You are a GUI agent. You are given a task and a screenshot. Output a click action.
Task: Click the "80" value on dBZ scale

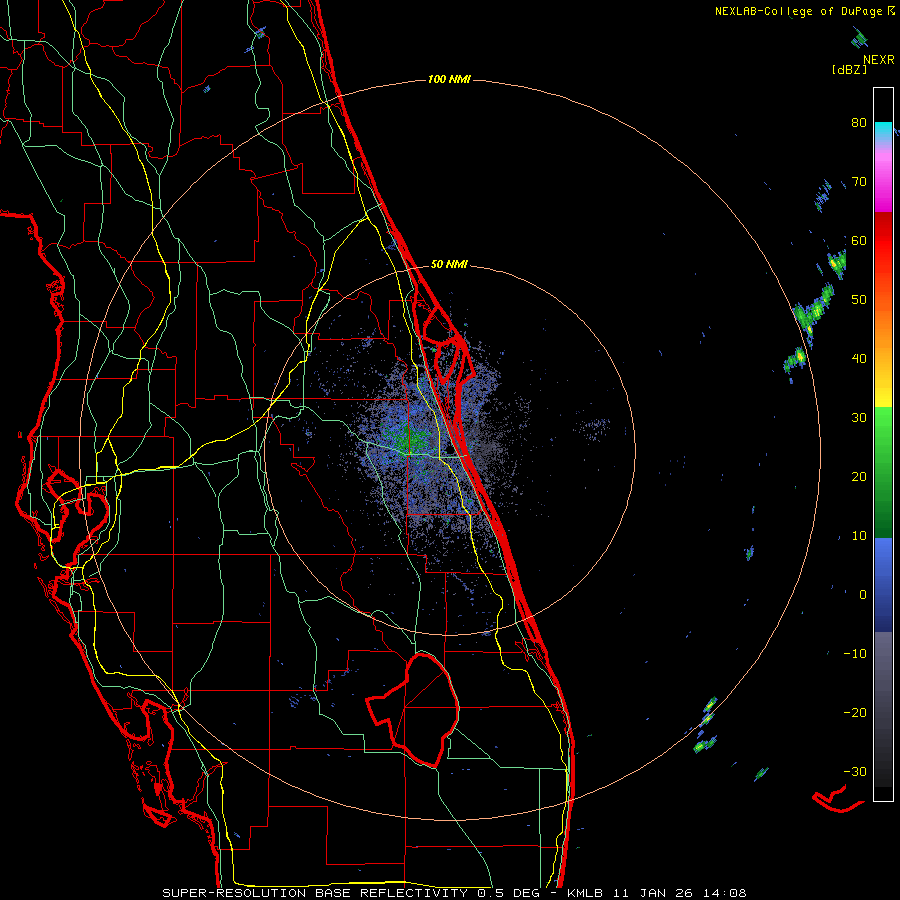point(859,122)
